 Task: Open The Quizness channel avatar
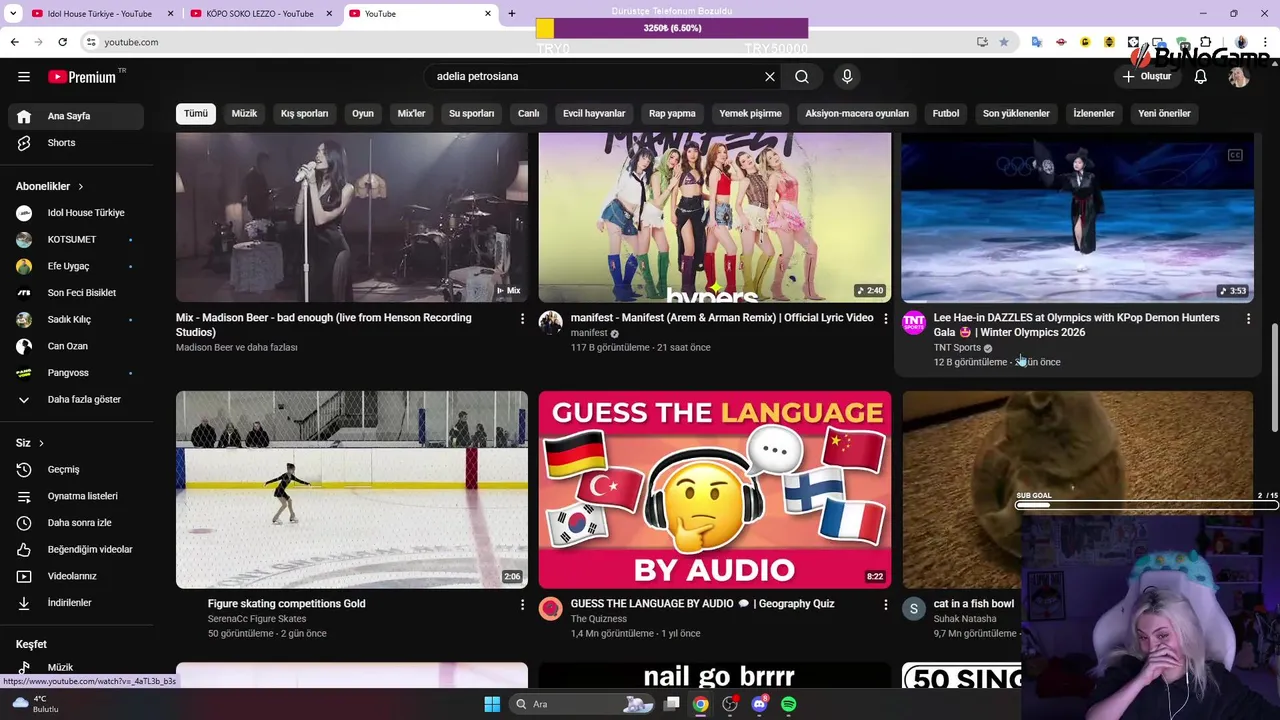coord(551,608)
